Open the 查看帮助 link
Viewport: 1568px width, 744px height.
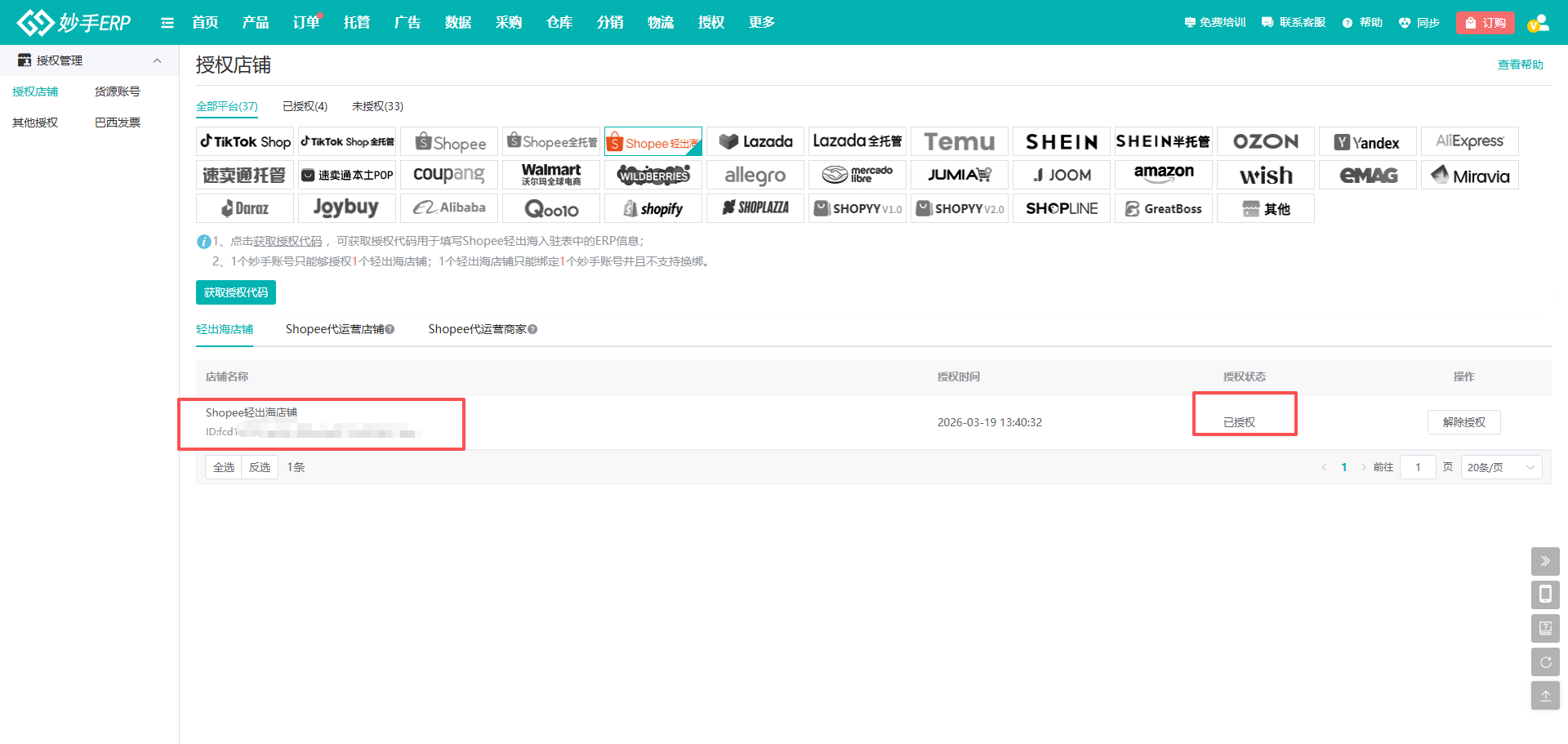point(1521,65)
